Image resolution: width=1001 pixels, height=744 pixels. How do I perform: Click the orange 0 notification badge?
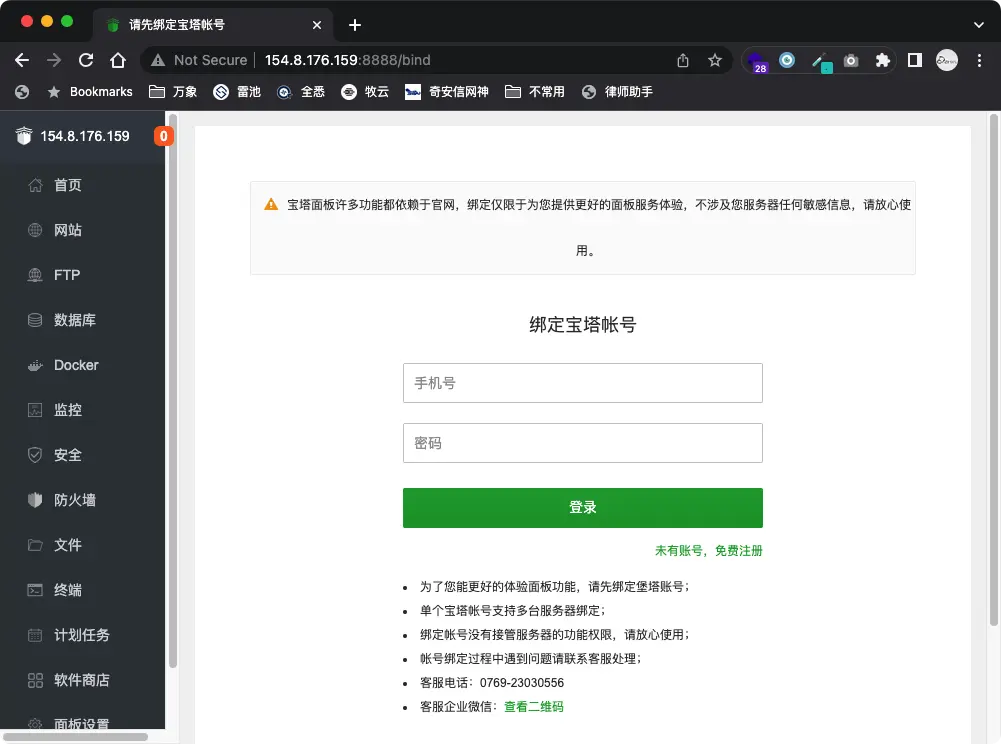tap(163, 136)
